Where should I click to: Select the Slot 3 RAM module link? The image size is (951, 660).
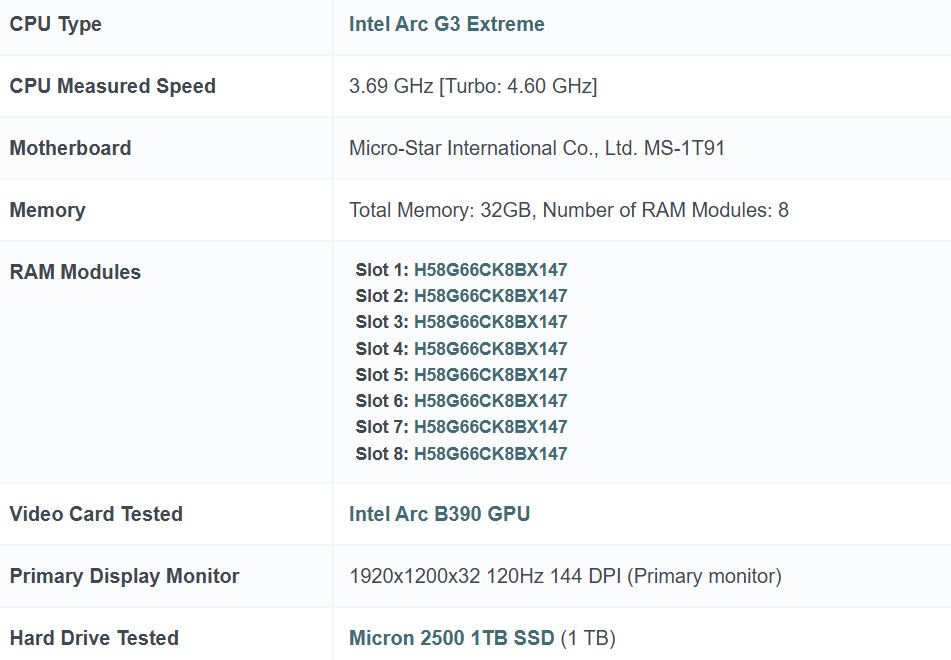pos(490,322)
